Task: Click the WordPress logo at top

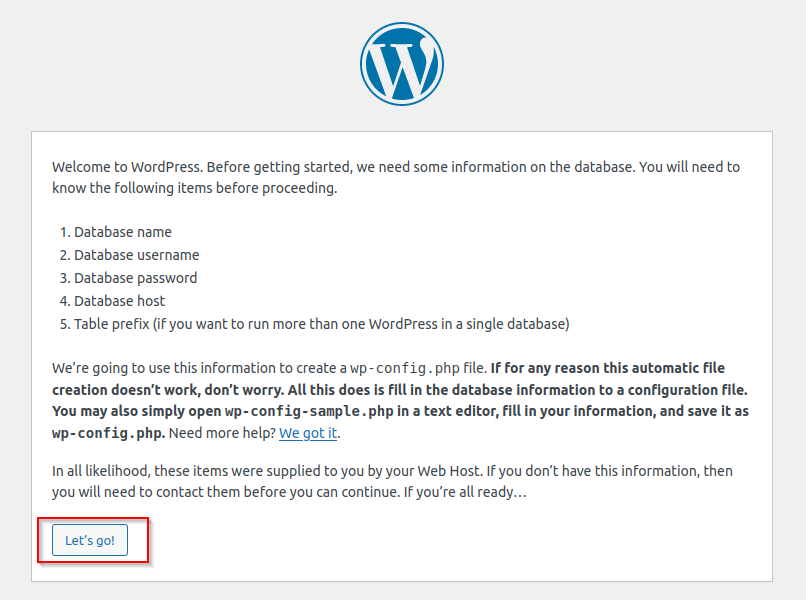Action: pyautogui.click(x=401, y=64)
